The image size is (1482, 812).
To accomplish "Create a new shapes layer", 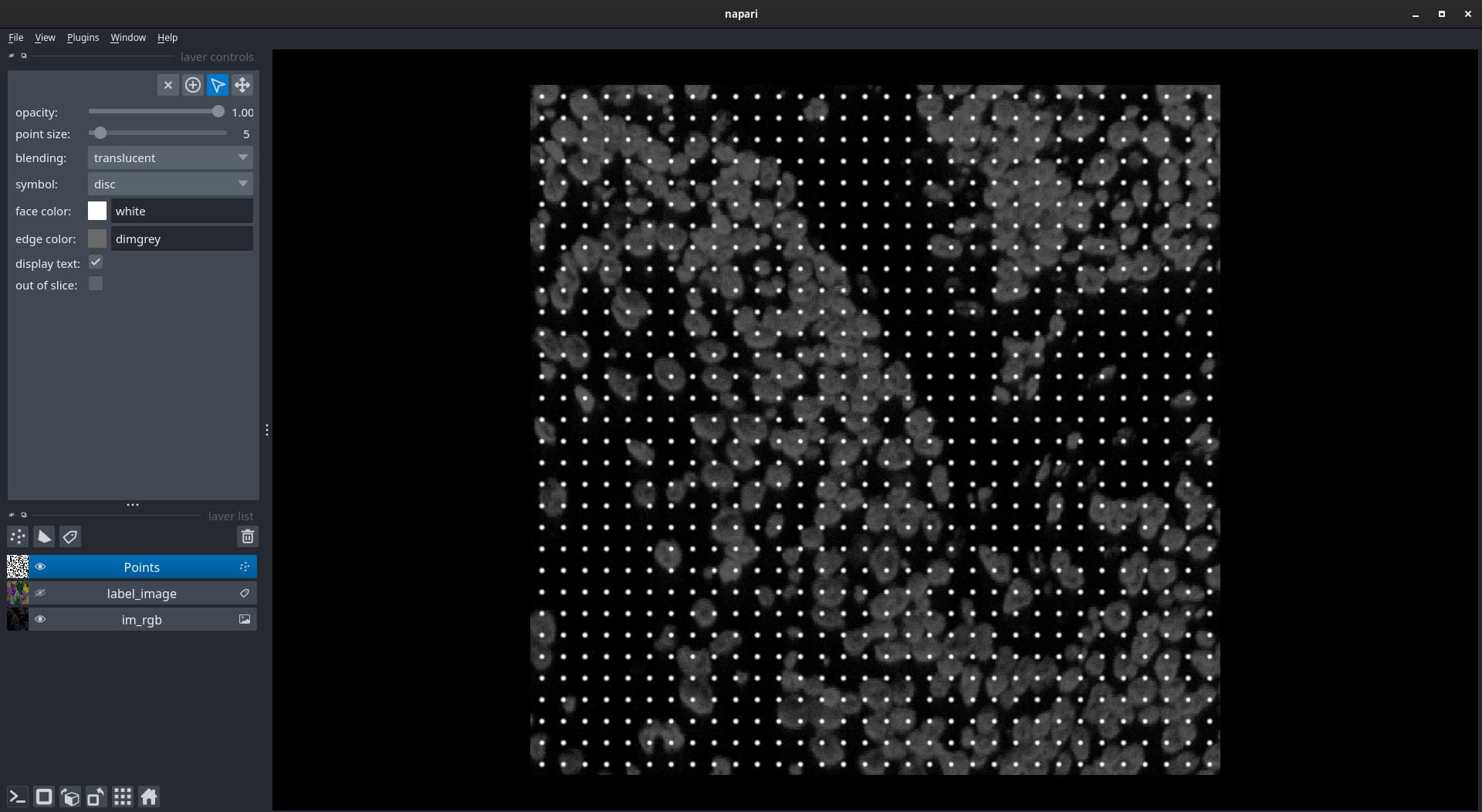I will pos(43,536).
